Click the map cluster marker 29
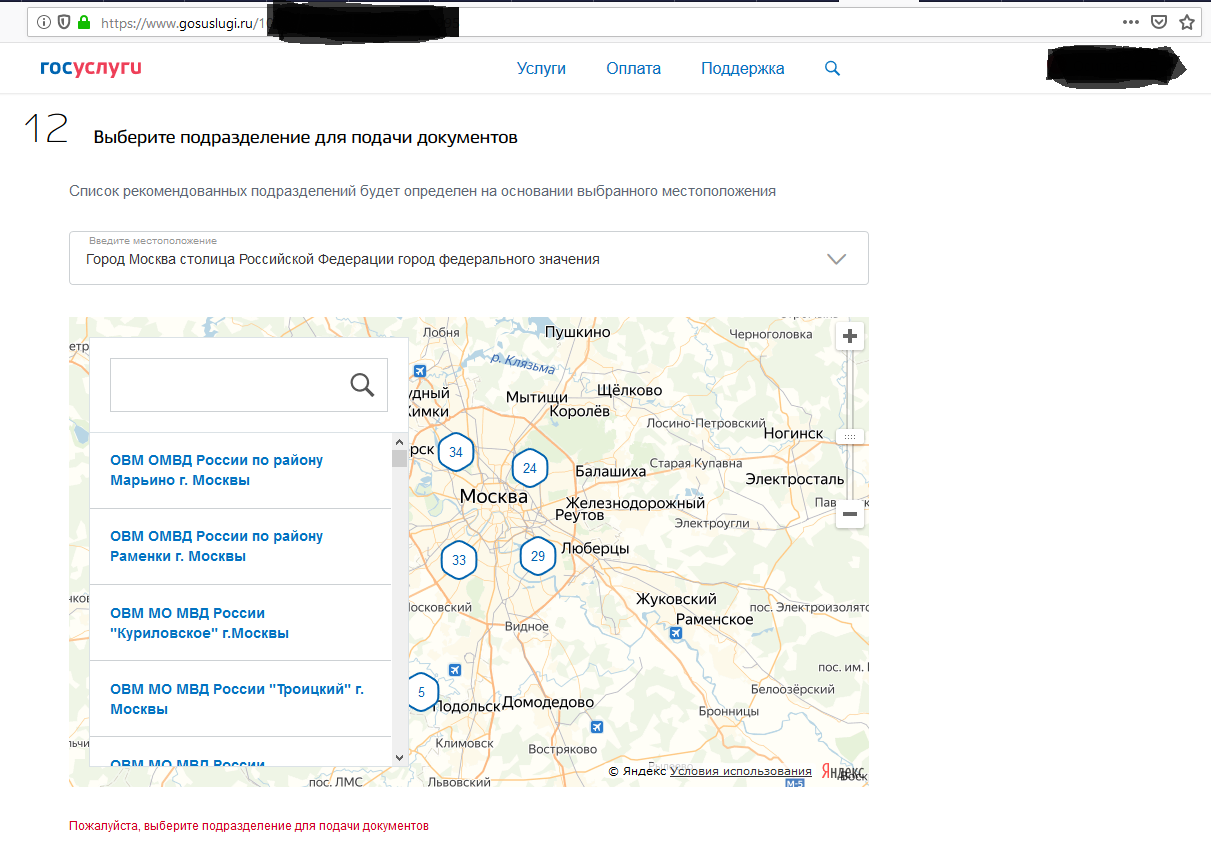This screenshot has width=1211, height=862. click(538, 556)
